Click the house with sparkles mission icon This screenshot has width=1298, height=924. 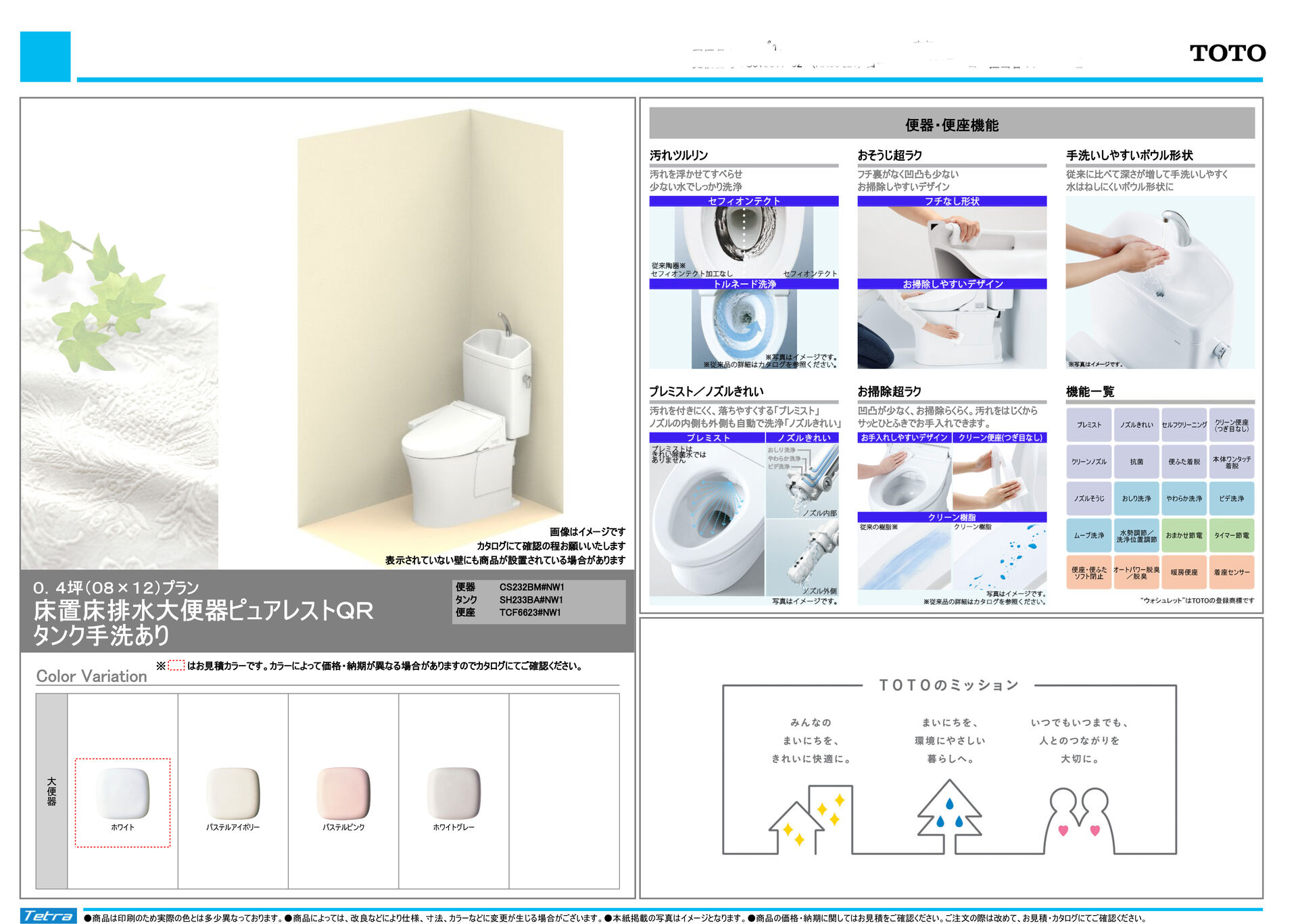click(x=811, y=819)
